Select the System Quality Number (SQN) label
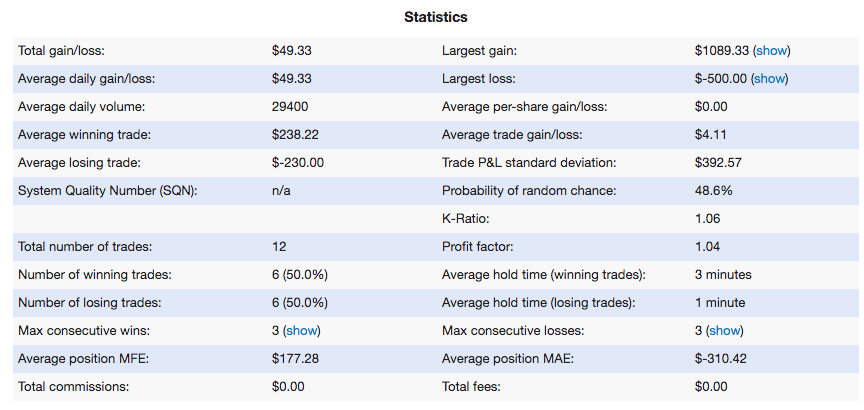This screenshot has width=864, height=410. click(107, 191)
